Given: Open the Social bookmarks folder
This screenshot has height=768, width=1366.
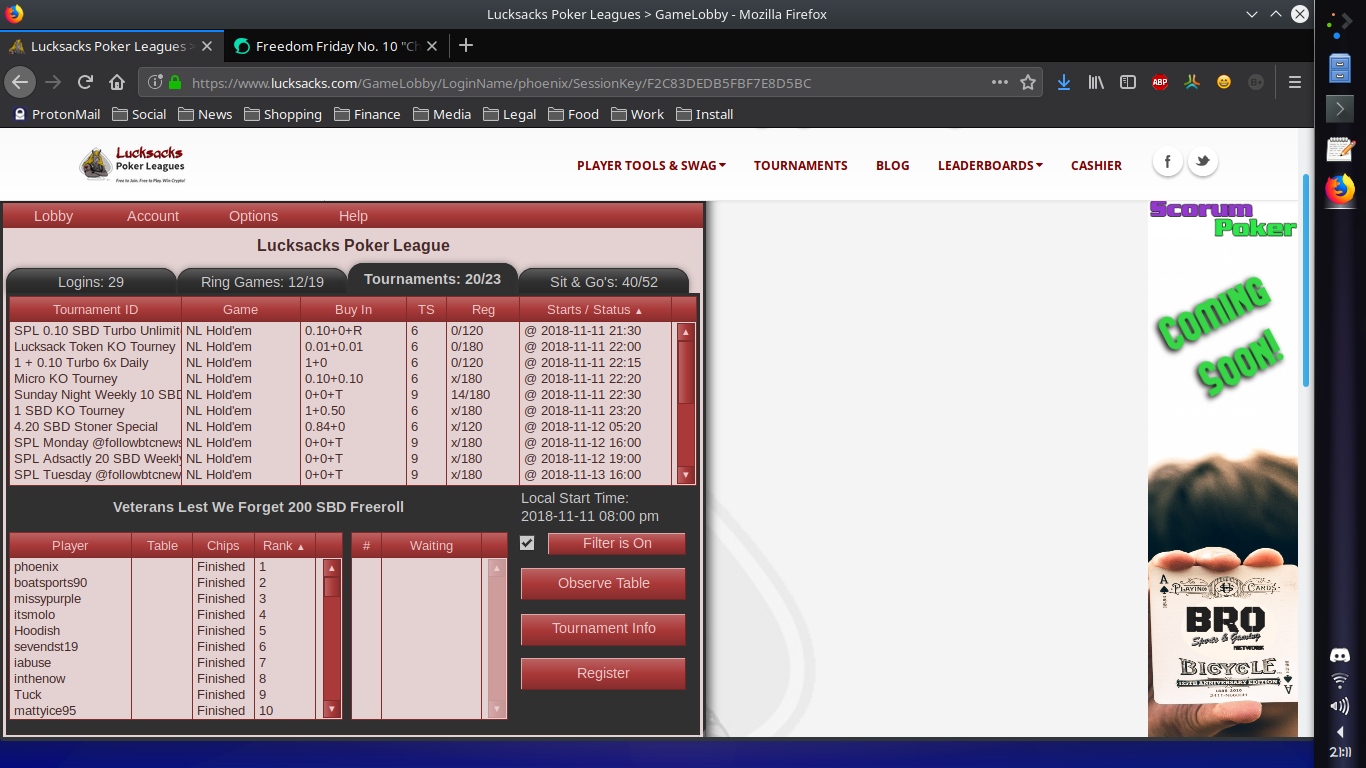Looking at the screenshot, I should tap(139, 114).
